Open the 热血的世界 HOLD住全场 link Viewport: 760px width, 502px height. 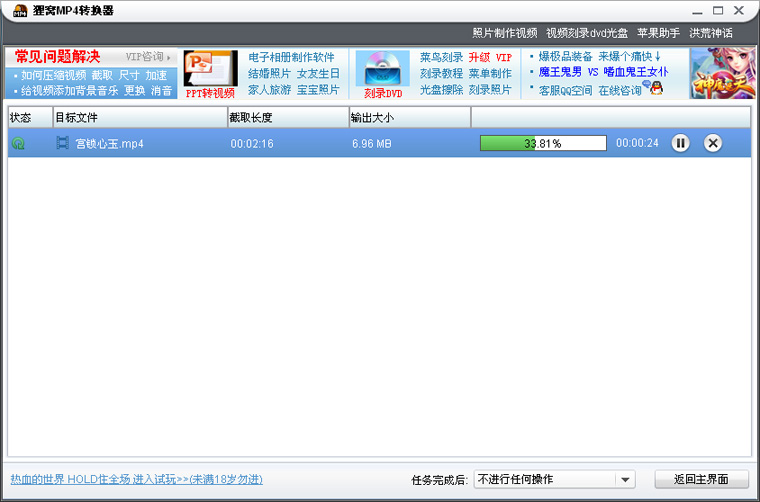pyautogui.click(x=137, y=480)
